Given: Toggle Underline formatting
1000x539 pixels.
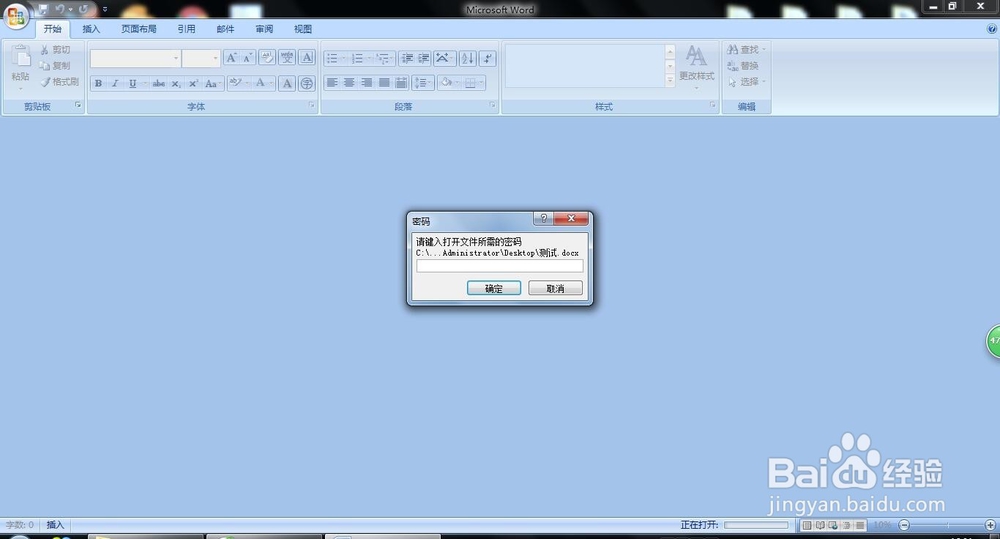Looking at the screenshot, I should [133, 84].
